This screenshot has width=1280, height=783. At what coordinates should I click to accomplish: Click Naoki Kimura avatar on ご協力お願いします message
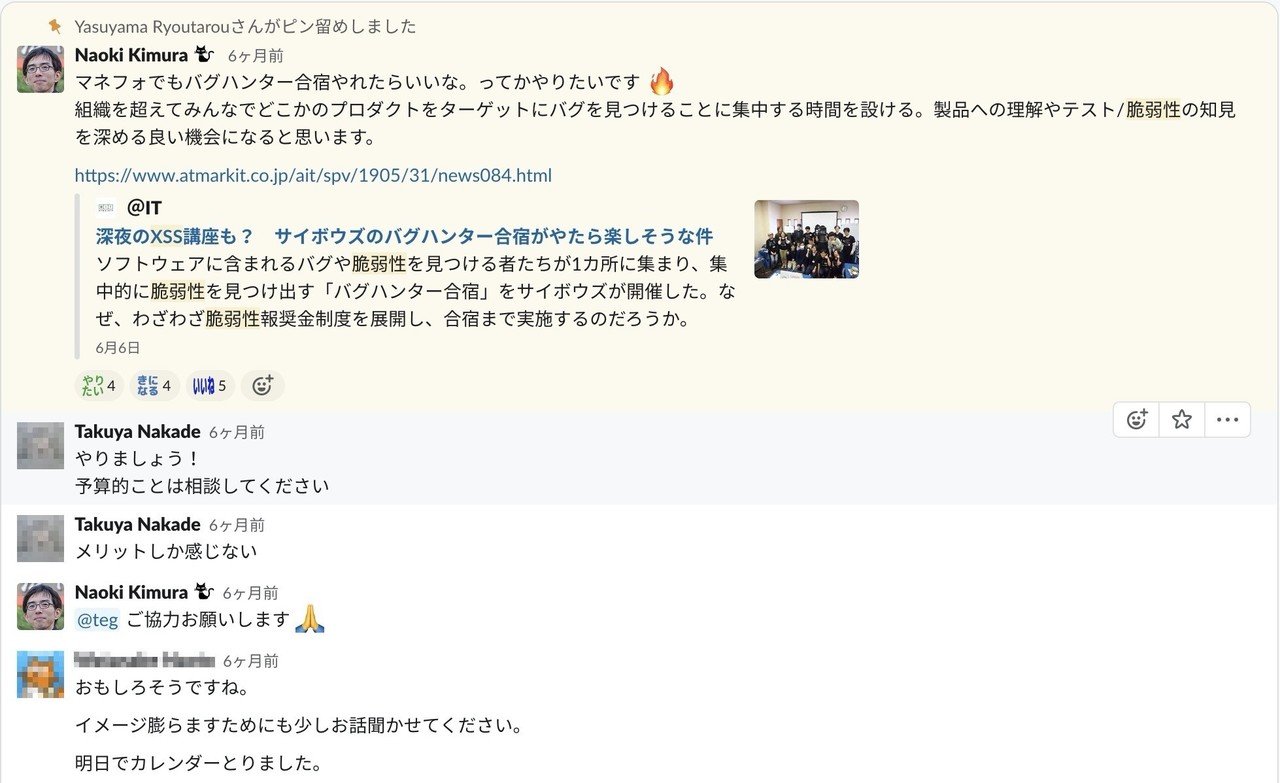tap(41, 606)
